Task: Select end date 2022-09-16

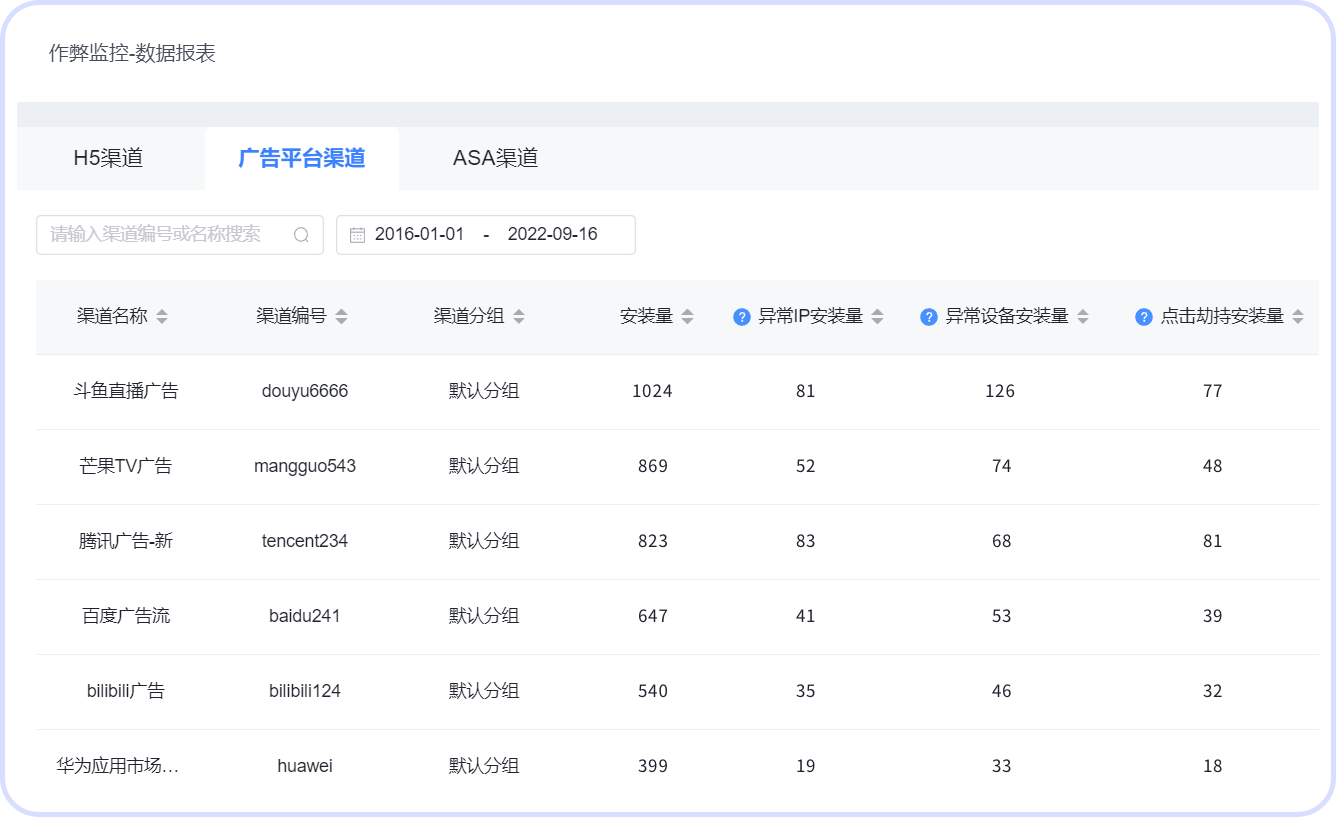Action: coord(552,235)
